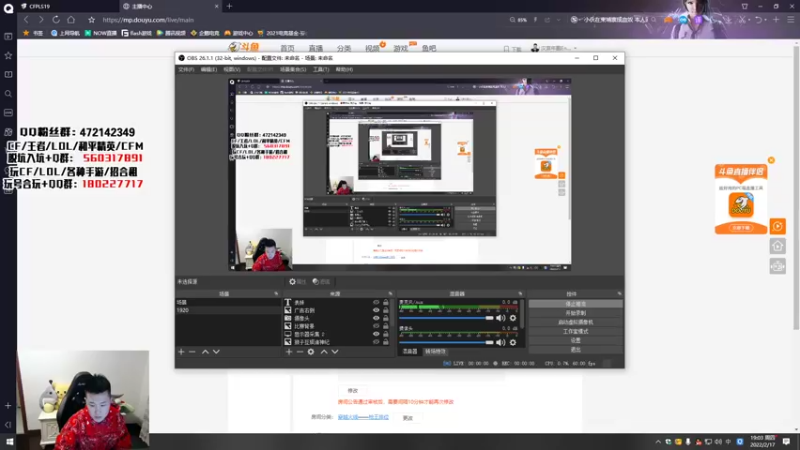Screen dimensions: 800x450
Task: Click the 停止推流 button in the controls panel
Action: 576,304
